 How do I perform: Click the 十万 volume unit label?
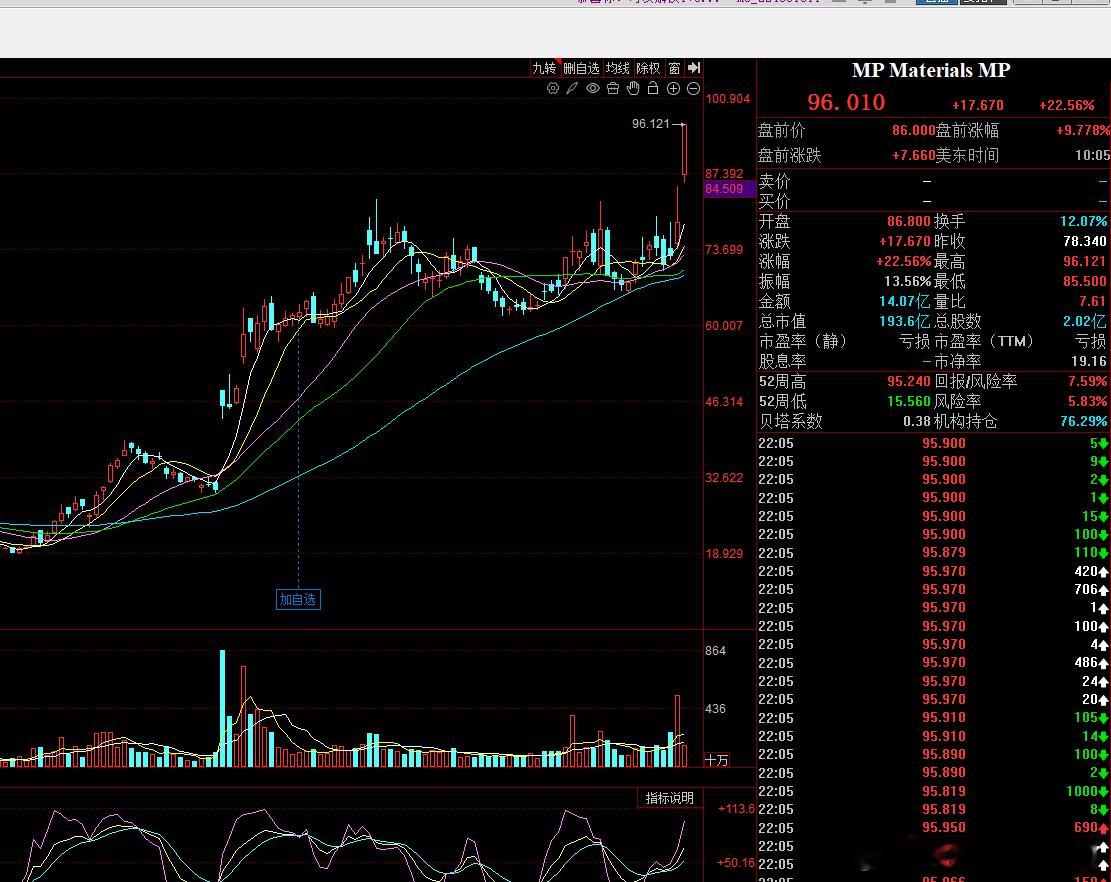[x=717, y=760]
